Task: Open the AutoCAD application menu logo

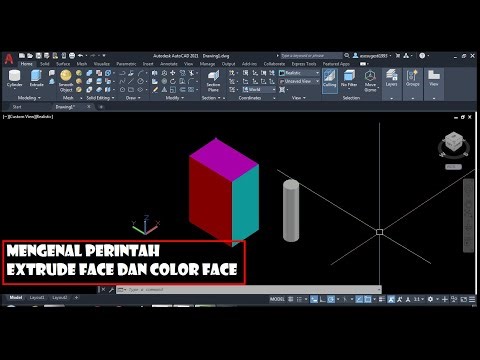Action: [x=9, y=59]
